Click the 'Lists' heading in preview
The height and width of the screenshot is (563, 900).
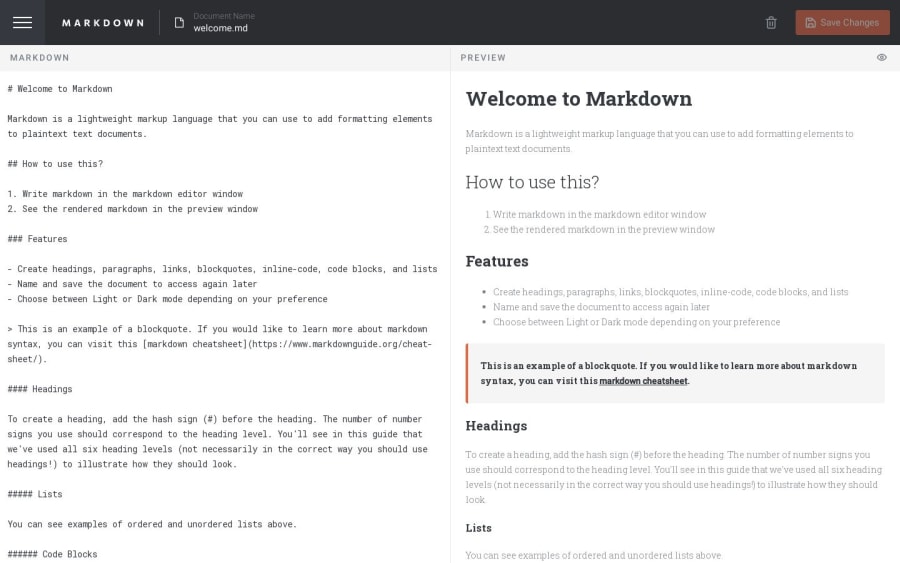[x=479, y=528]
